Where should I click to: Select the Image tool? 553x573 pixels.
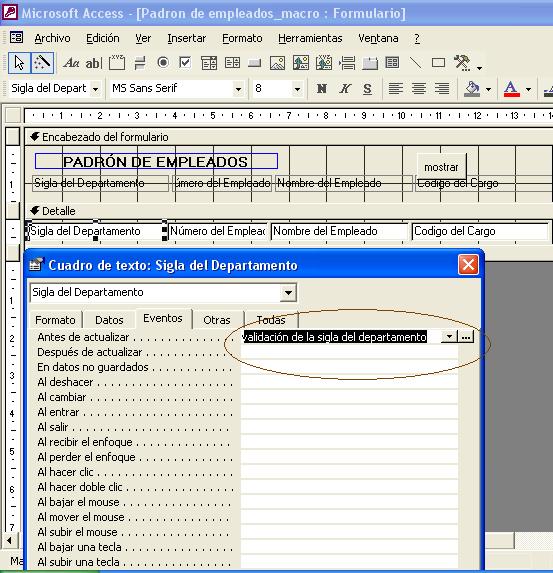[277, 63]
